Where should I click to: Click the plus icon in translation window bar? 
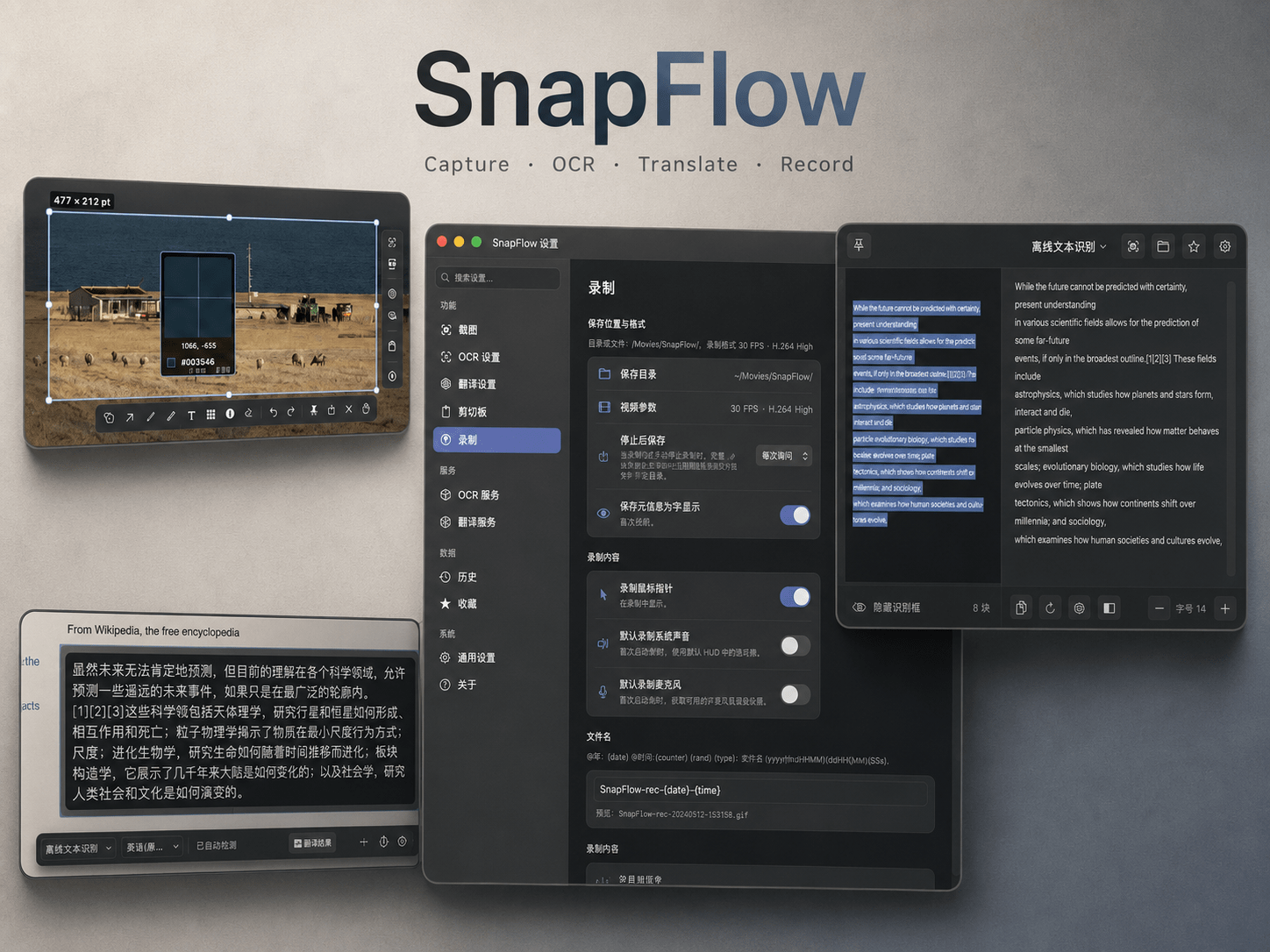(363, 842)
